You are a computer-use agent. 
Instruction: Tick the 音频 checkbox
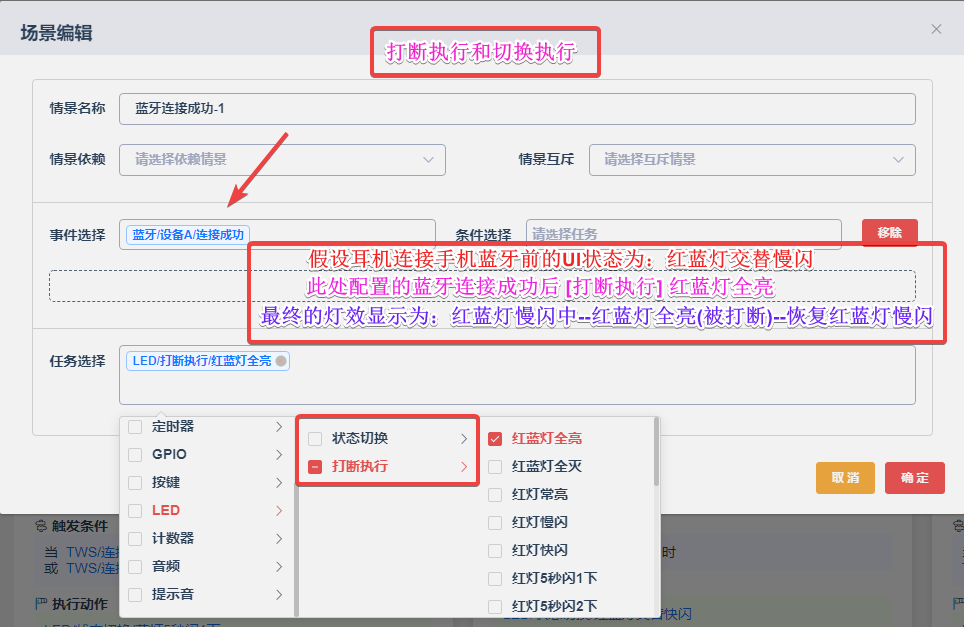pos(135,567)
